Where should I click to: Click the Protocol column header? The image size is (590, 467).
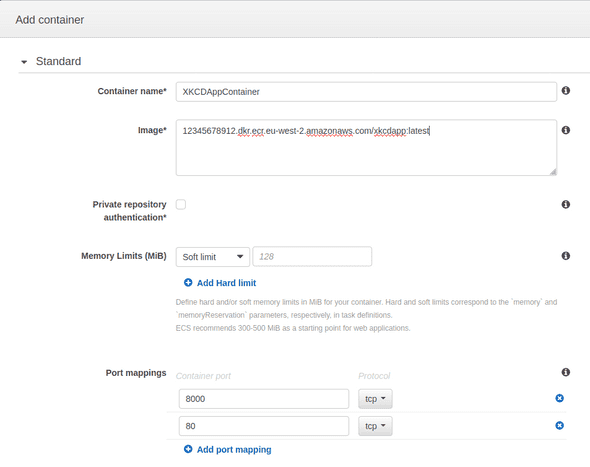(x=374, y=376)
